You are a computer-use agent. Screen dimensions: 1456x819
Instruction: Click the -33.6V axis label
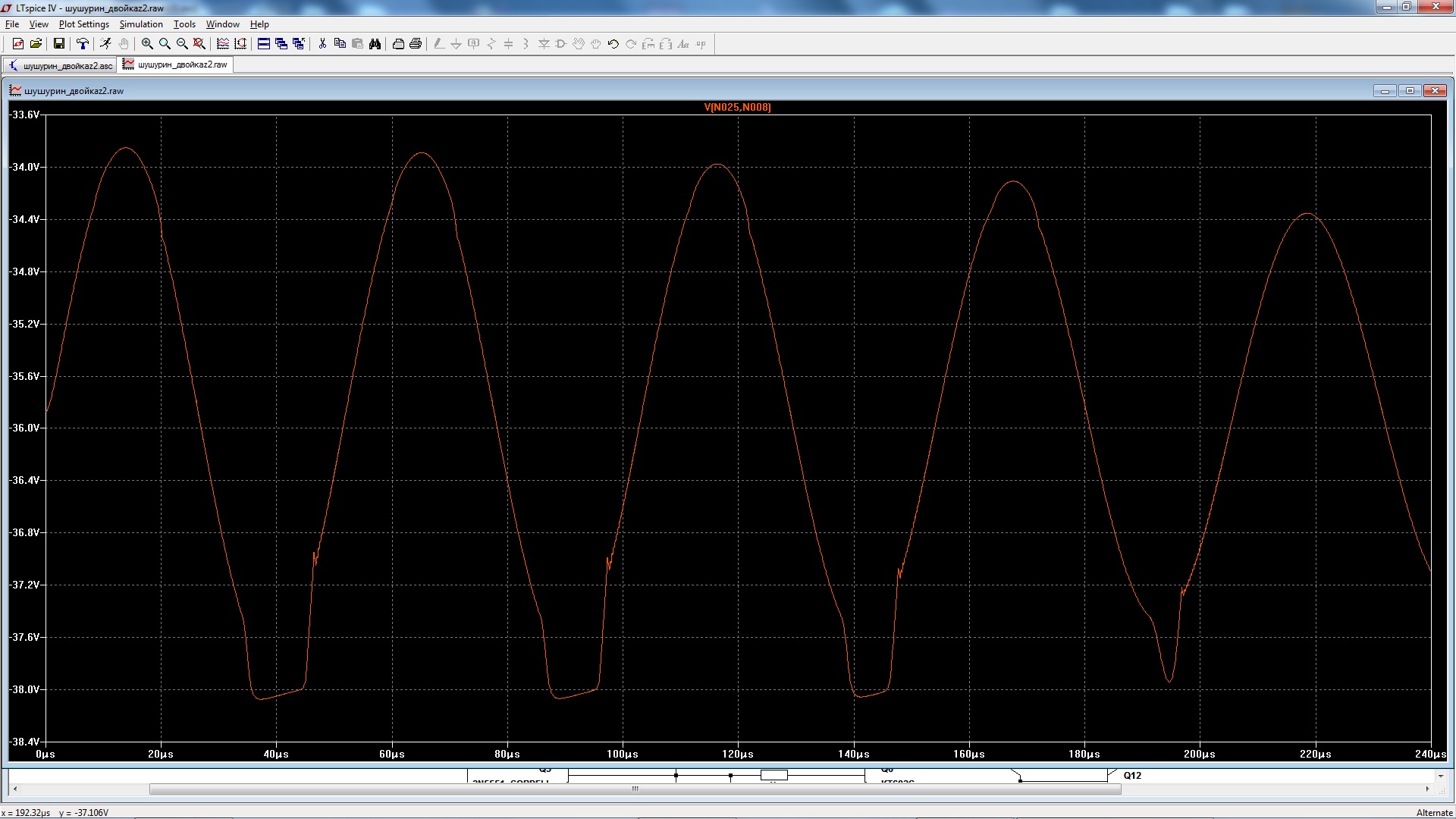(24, 115)
